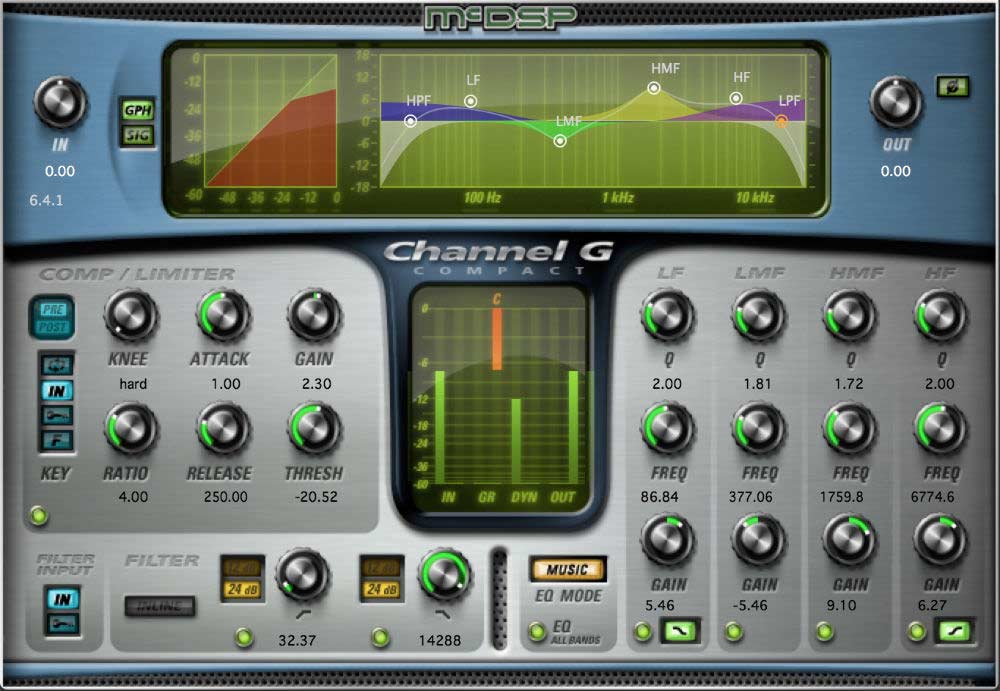Click the high-pass frequency value 32.37
Image resolution: width=1000 pixels, height=691 pixels.
(297, 640)
